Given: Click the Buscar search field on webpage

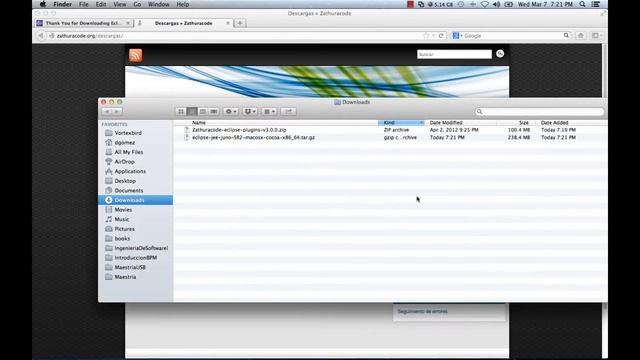Looking at the screenshot, I should click(x=454, y=54).
